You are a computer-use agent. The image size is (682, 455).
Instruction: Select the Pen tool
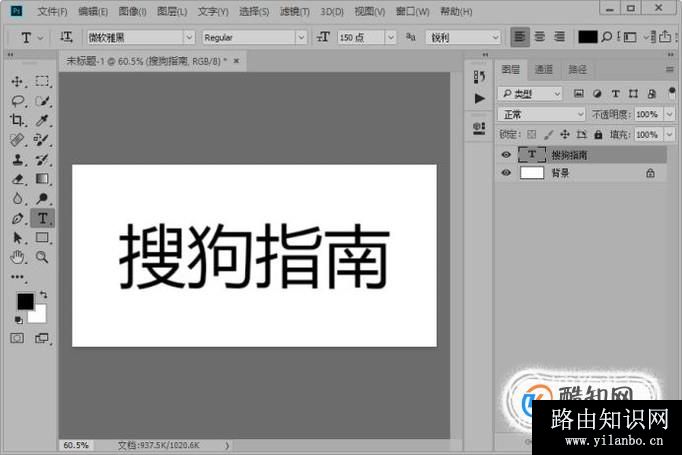17,218
